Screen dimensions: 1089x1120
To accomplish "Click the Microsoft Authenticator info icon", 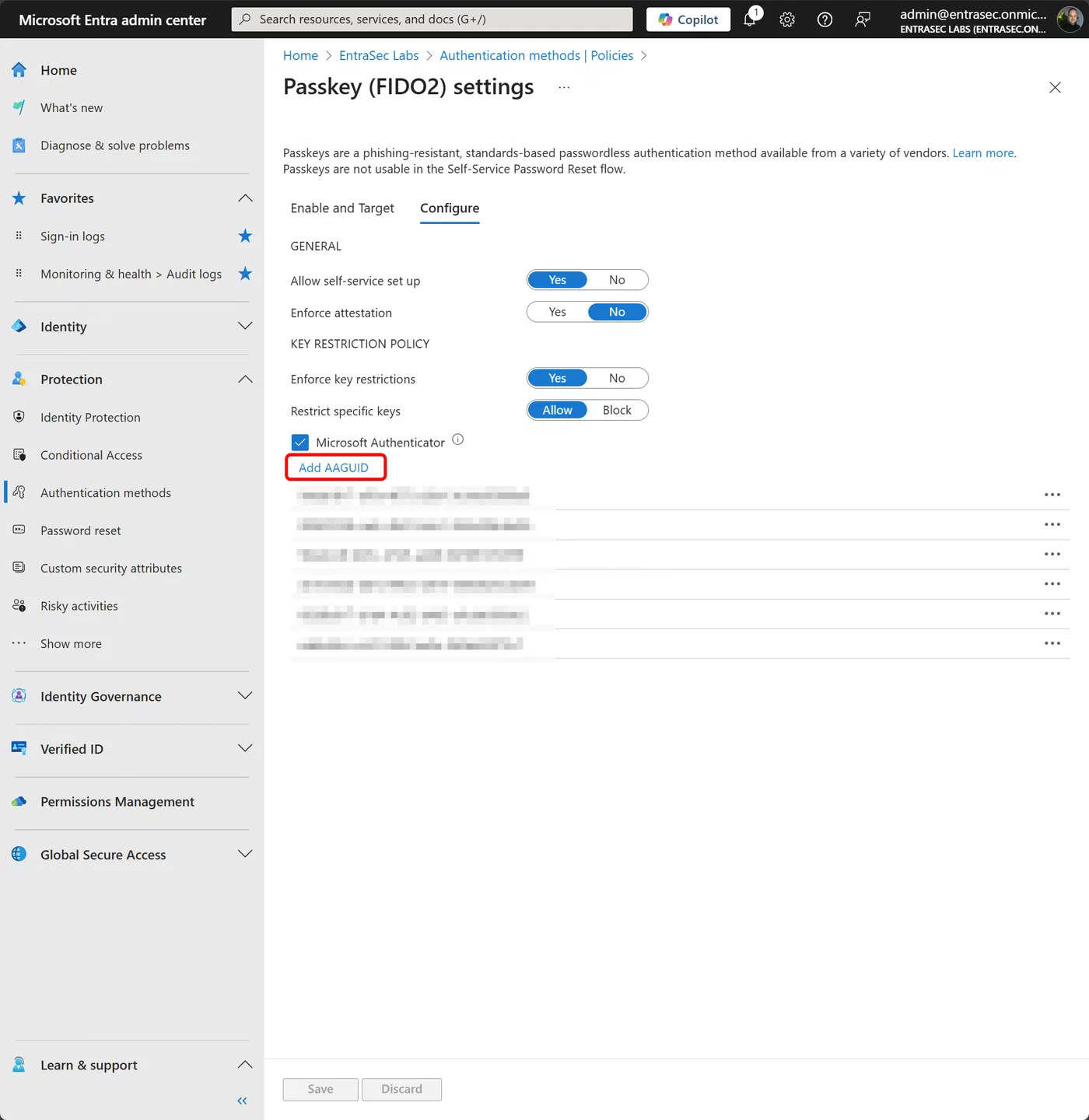I will point(458,439).
